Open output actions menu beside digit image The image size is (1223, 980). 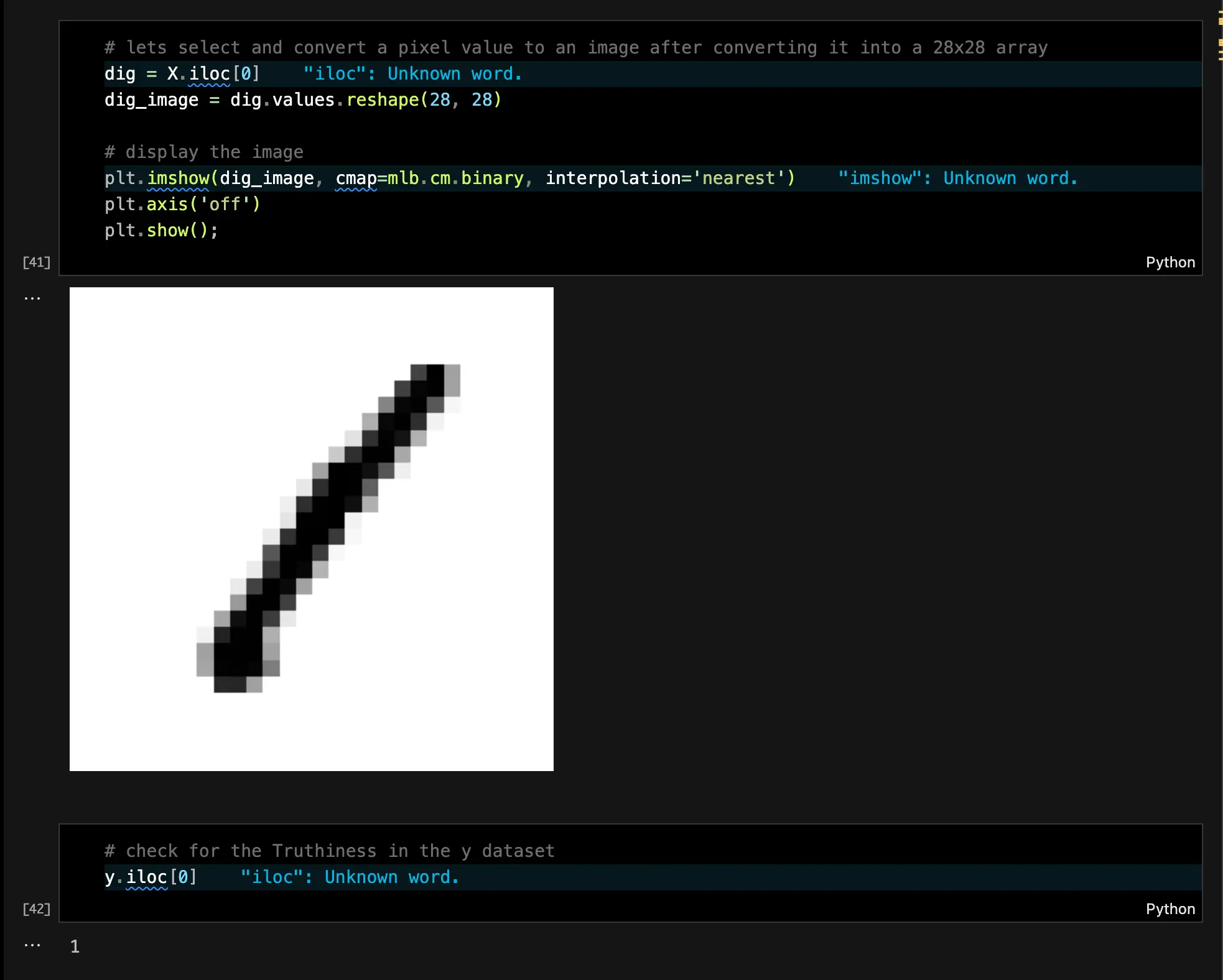(x=32, y=298)
